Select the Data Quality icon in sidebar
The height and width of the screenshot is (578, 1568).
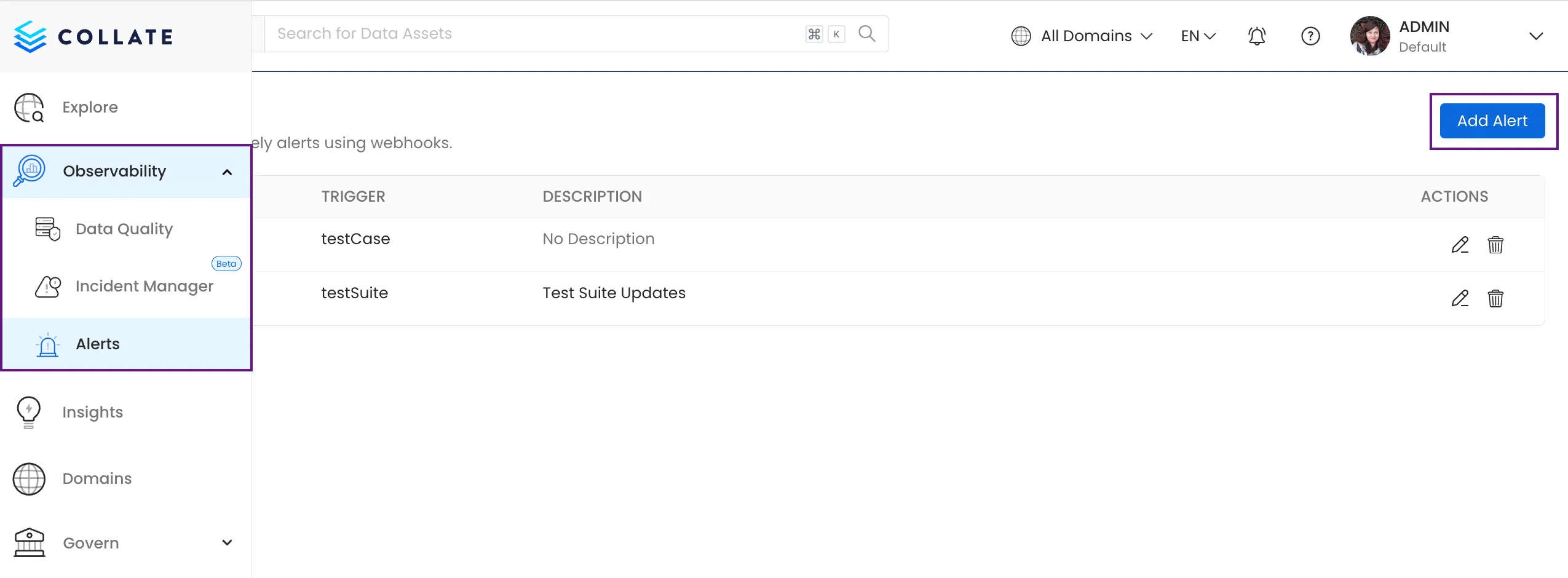47,228
